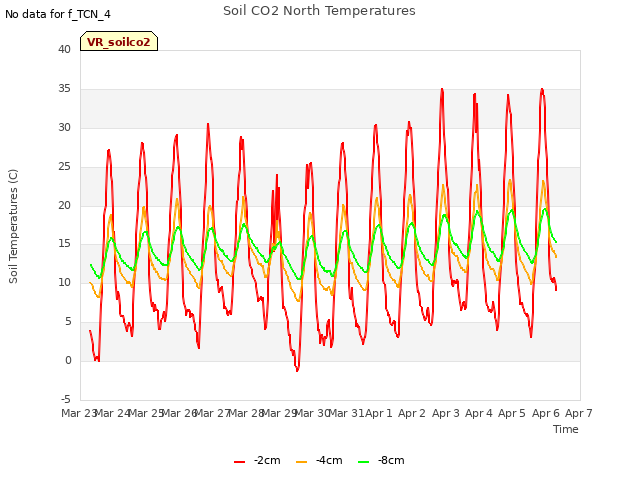Click the y-axis tick label 15
Image resolution: width=640 pixels, height=480 pixels.
point(64,244)
